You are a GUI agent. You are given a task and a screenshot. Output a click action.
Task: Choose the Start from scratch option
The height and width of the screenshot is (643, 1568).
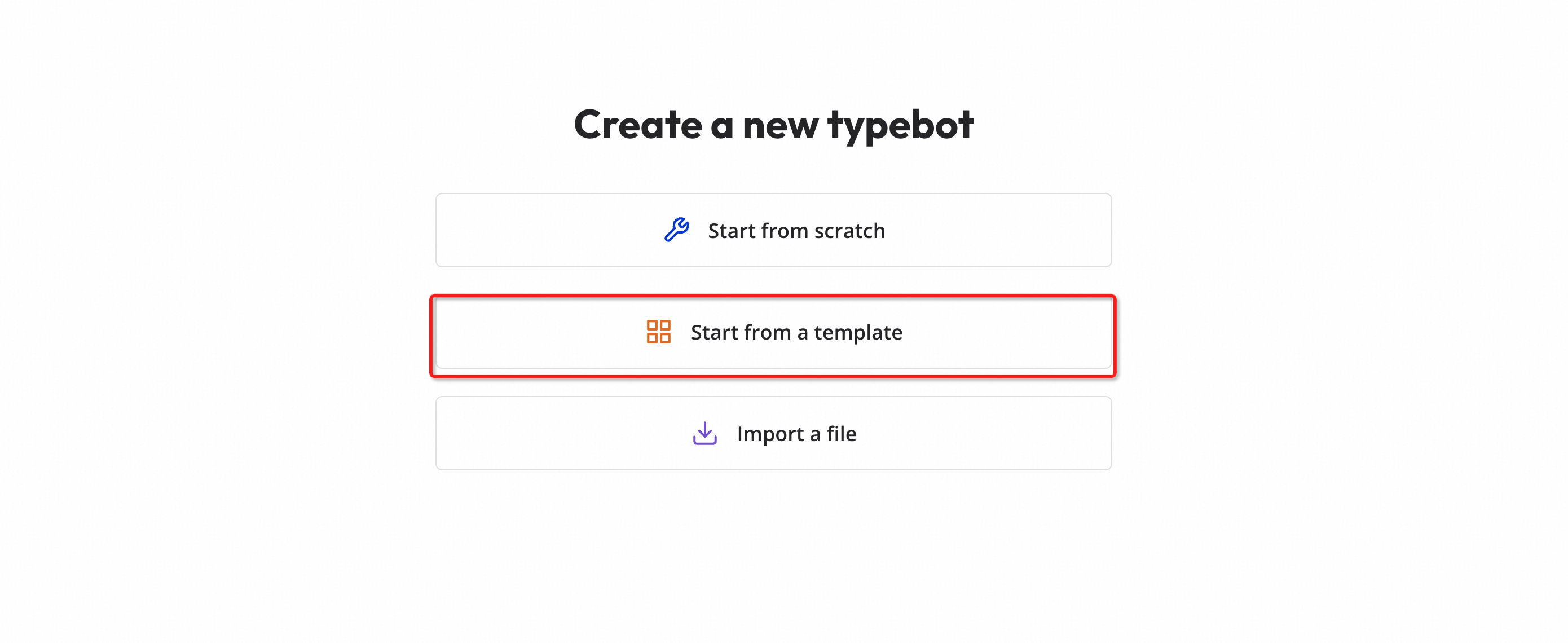(773, 230)
